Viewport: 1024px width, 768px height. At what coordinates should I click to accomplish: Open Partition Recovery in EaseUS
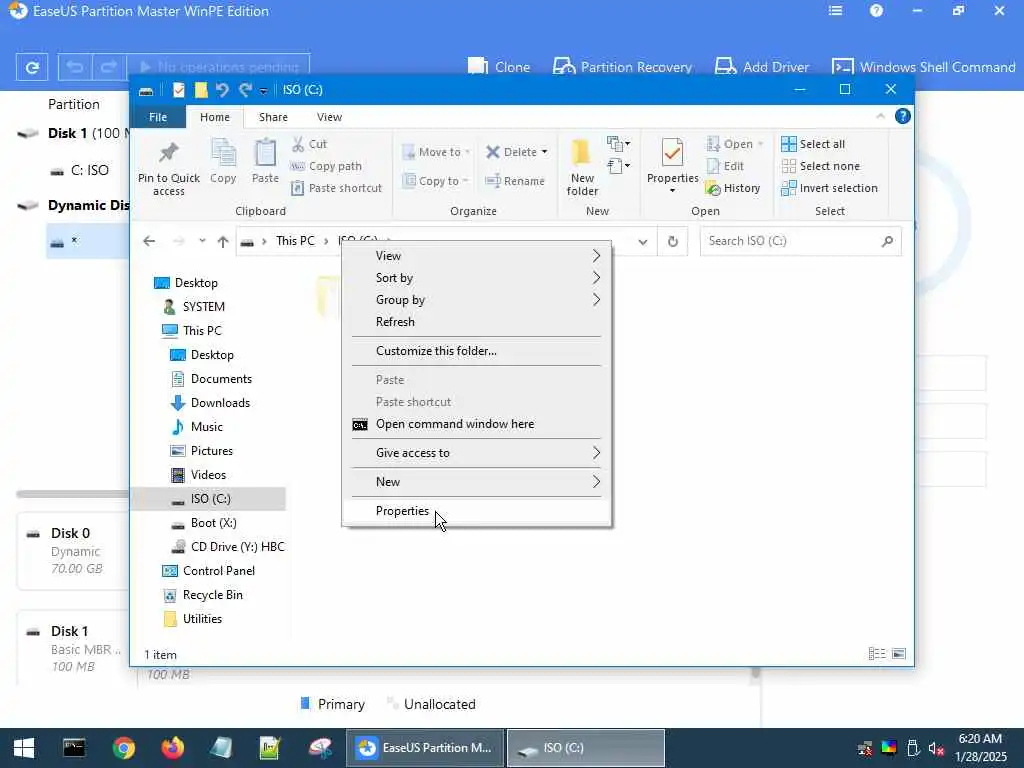click(x=622, y=67)
